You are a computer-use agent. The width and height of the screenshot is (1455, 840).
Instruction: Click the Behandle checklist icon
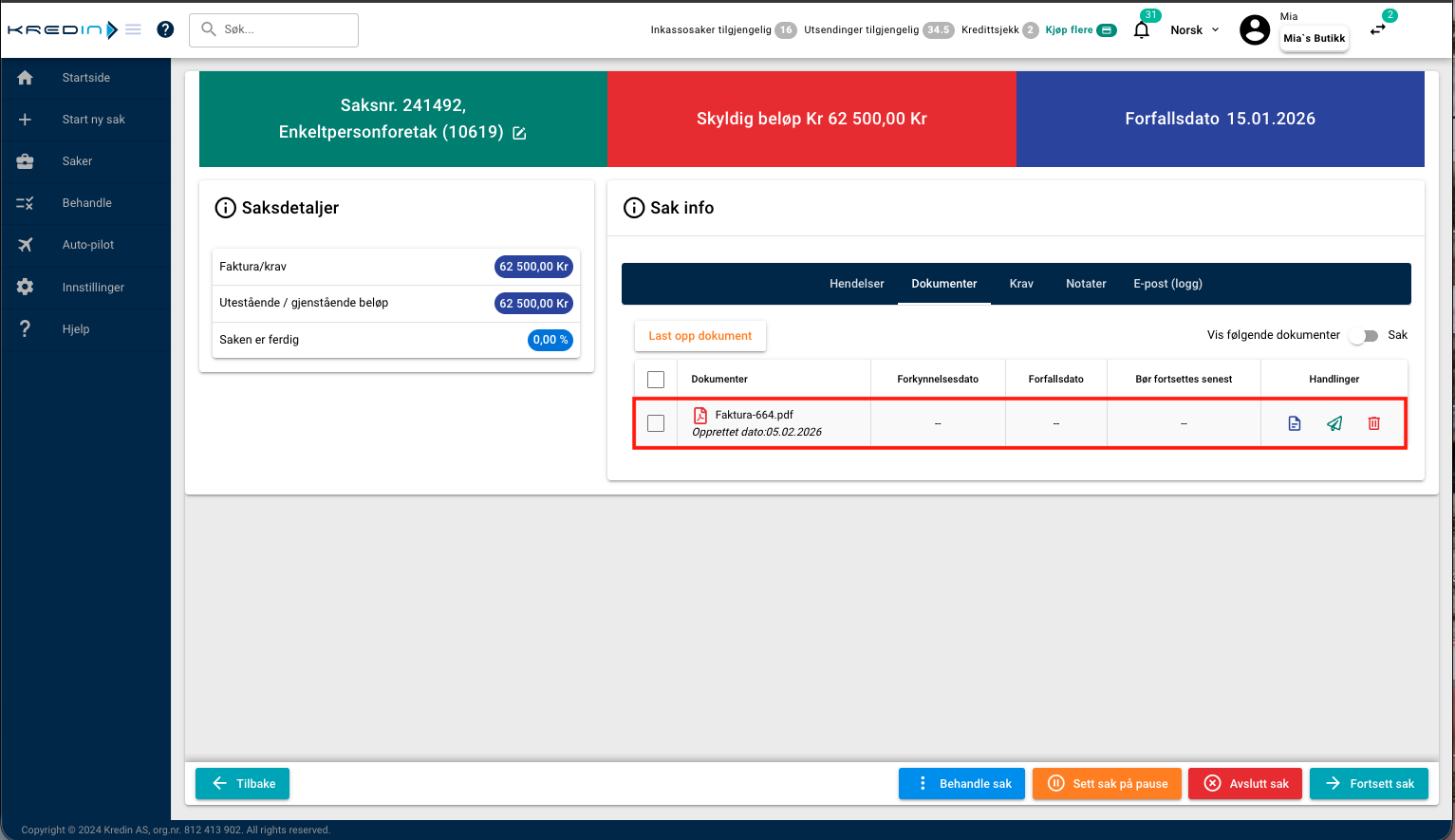point(26,203)
